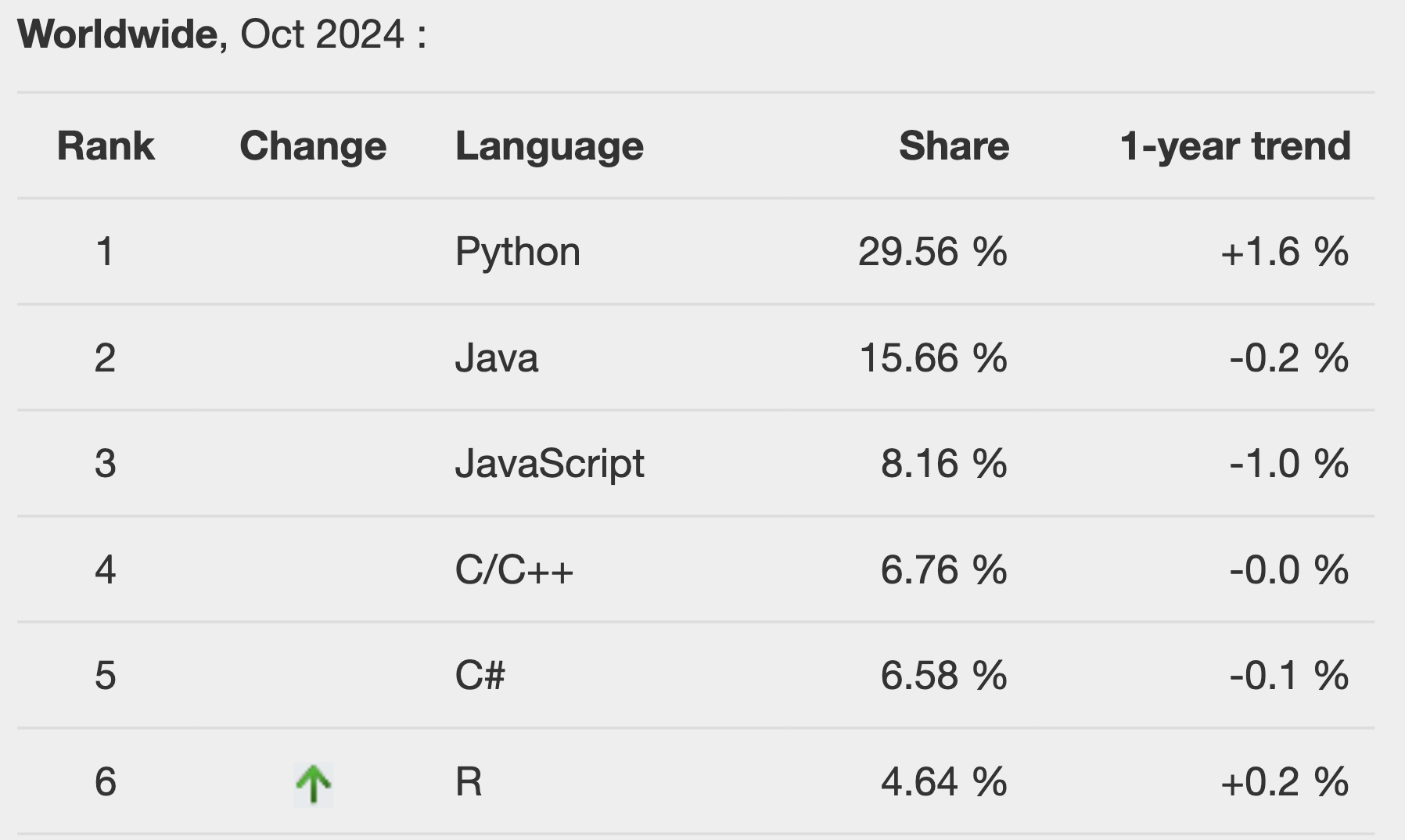Image resolution: width=1405 pixels, height=840 pixels.
Task: Click the 1-year trend column header
Action: coord(1235,146)
